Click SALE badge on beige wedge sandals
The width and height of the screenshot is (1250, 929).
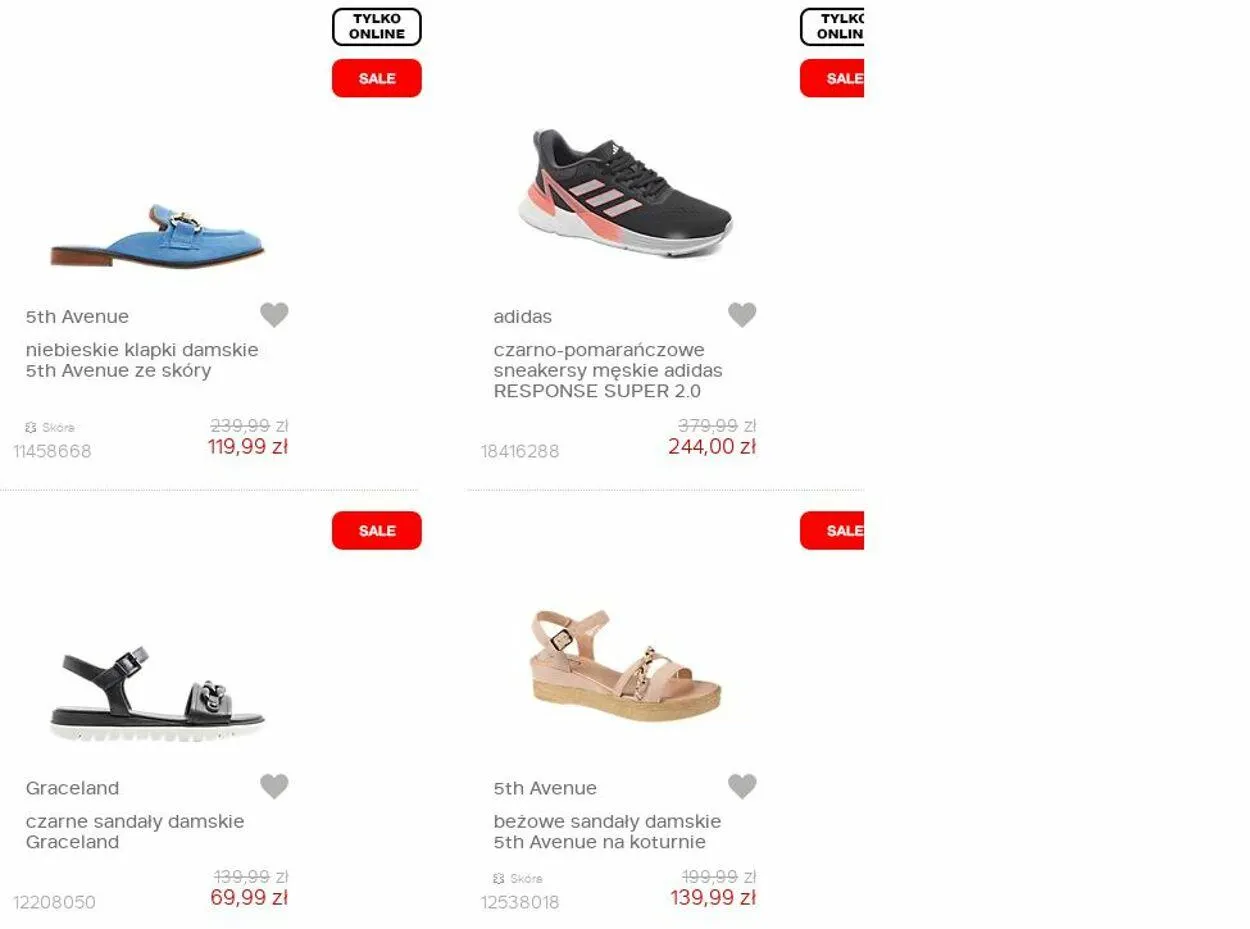[x=832, y=530]
